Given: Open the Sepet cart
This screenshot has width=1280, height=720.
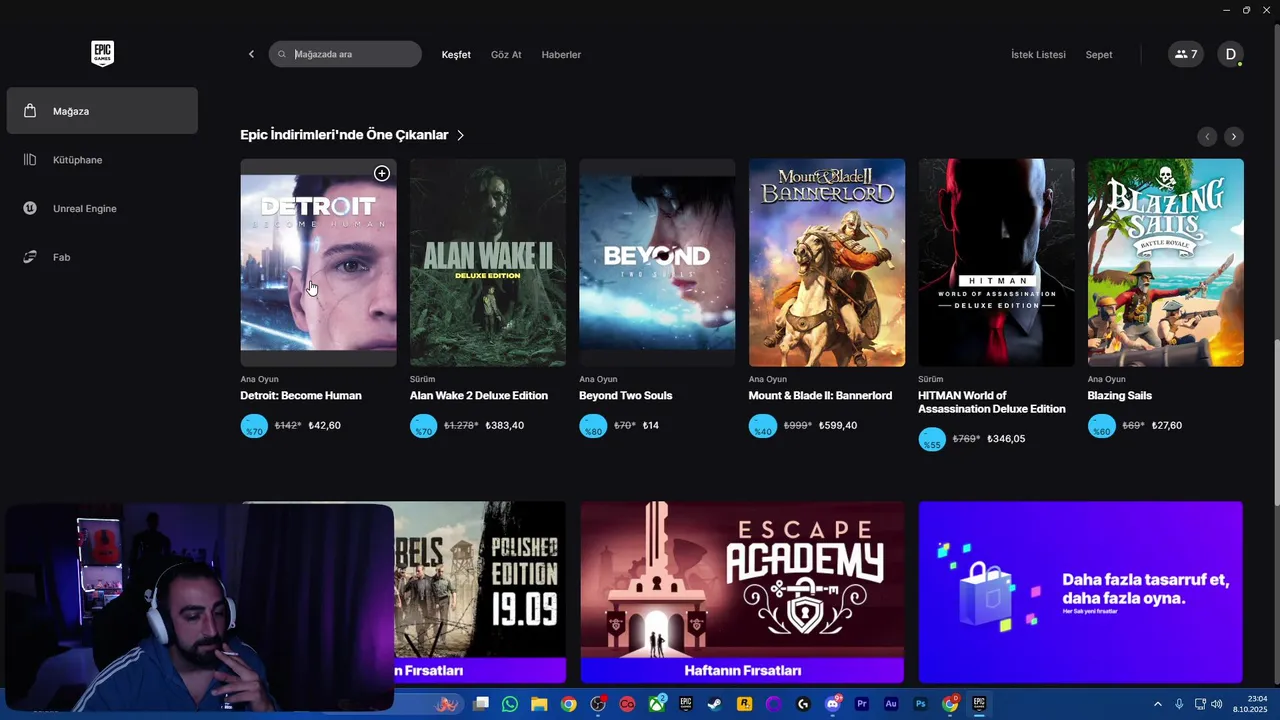Looking at the screenshot, I should (1099, 55).
